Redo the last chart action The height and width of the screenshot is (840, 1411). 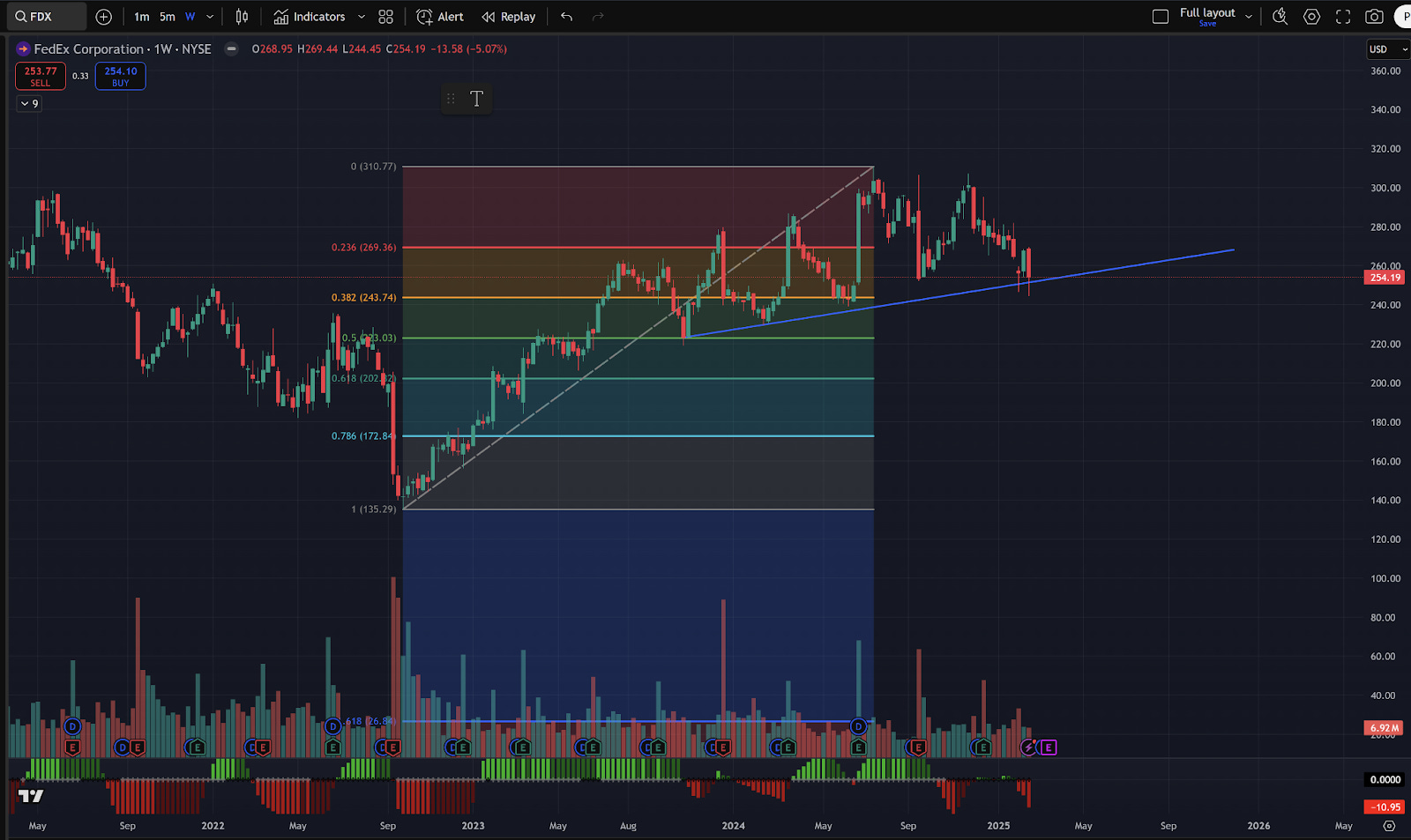(598, 17)
